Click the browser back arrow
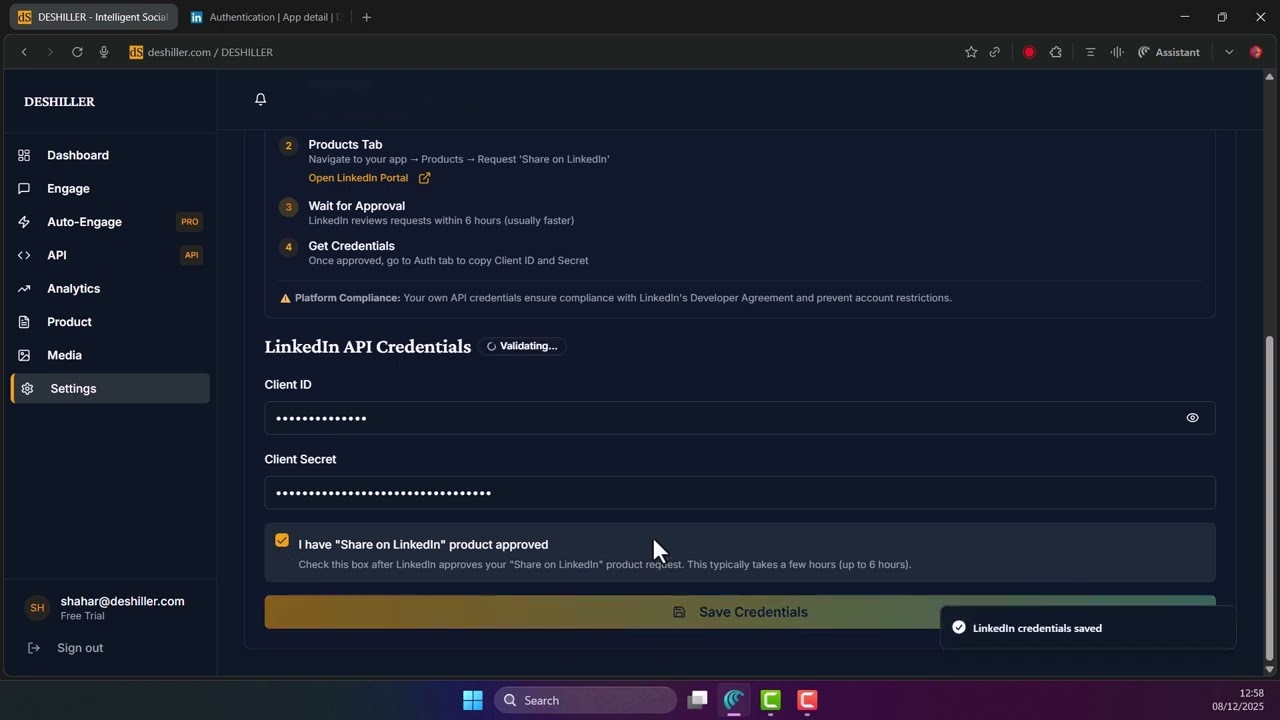1280x720 pixels. point(24,52)
